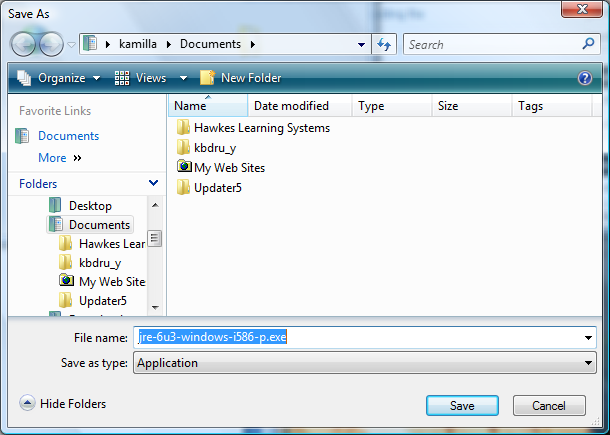Expand the Save as type dropdown
Viewport: 610px width, 435px height.
tap(589, 363)
